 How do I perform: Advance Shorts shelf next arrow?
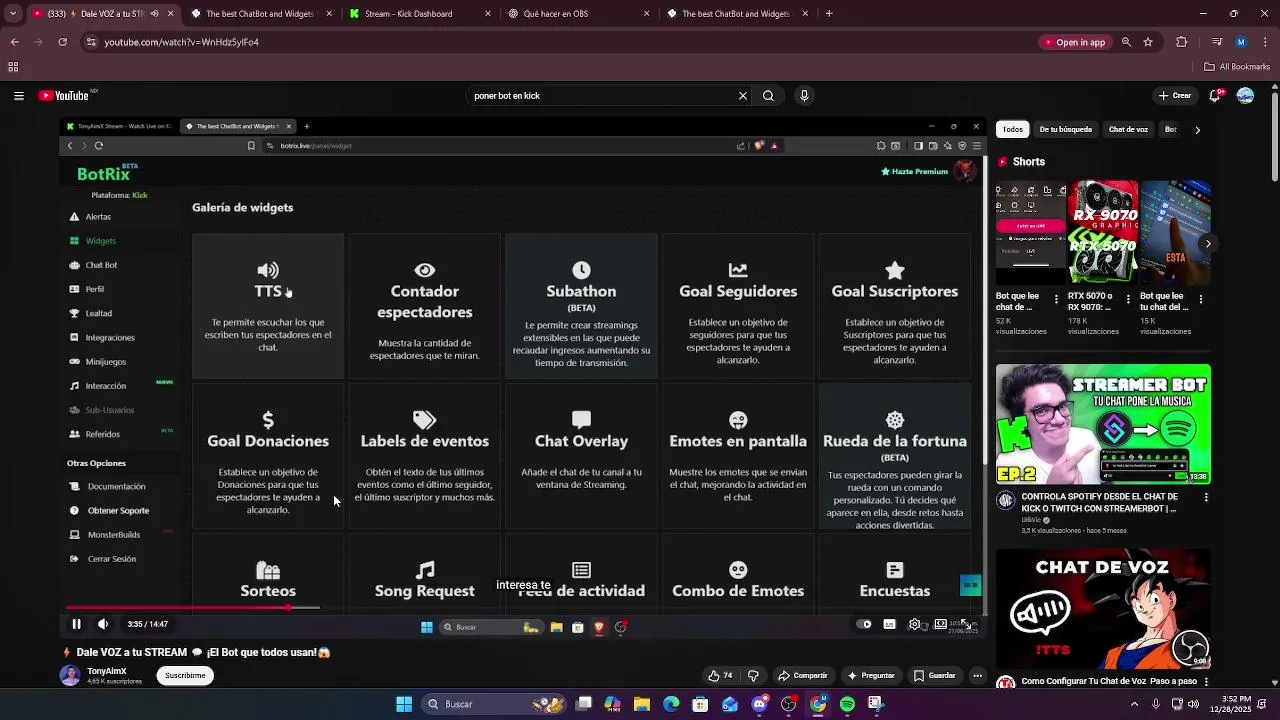(1208, 244)
